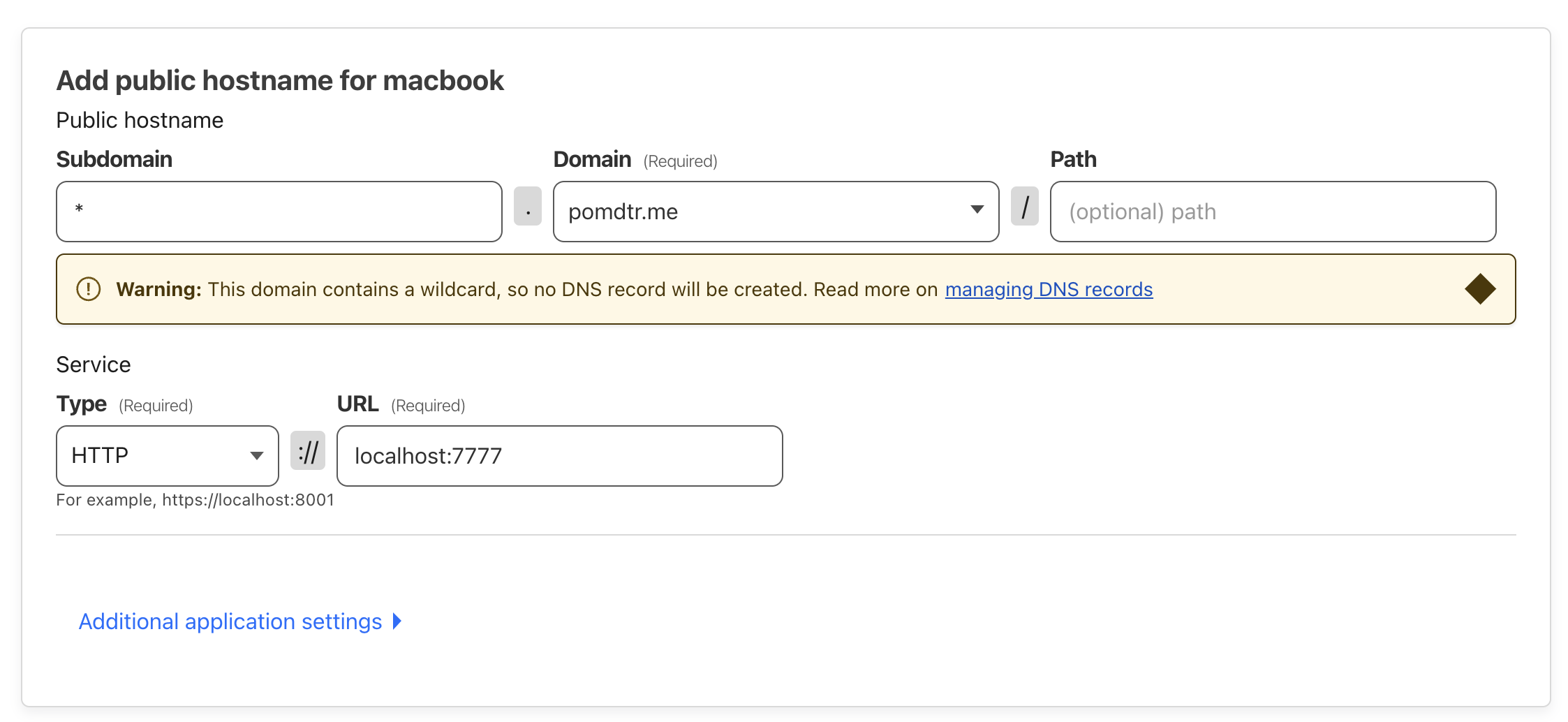Open the Domain dropdown arrow
Screen dimensions: 1568x722
click(977, 209)
